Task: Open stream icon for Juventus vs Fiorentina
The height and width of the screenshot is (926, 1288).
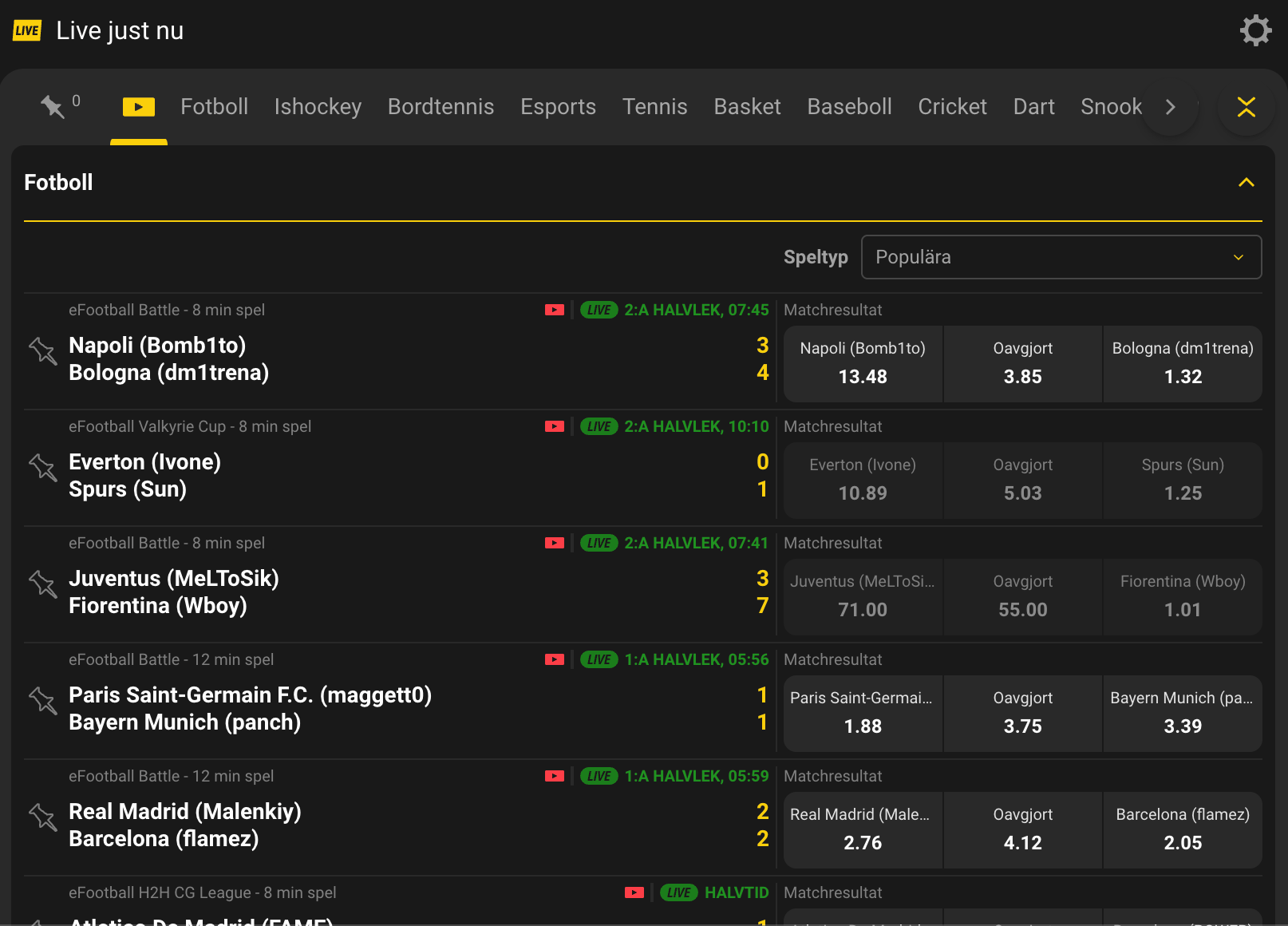Action: [x=555, y=543]
